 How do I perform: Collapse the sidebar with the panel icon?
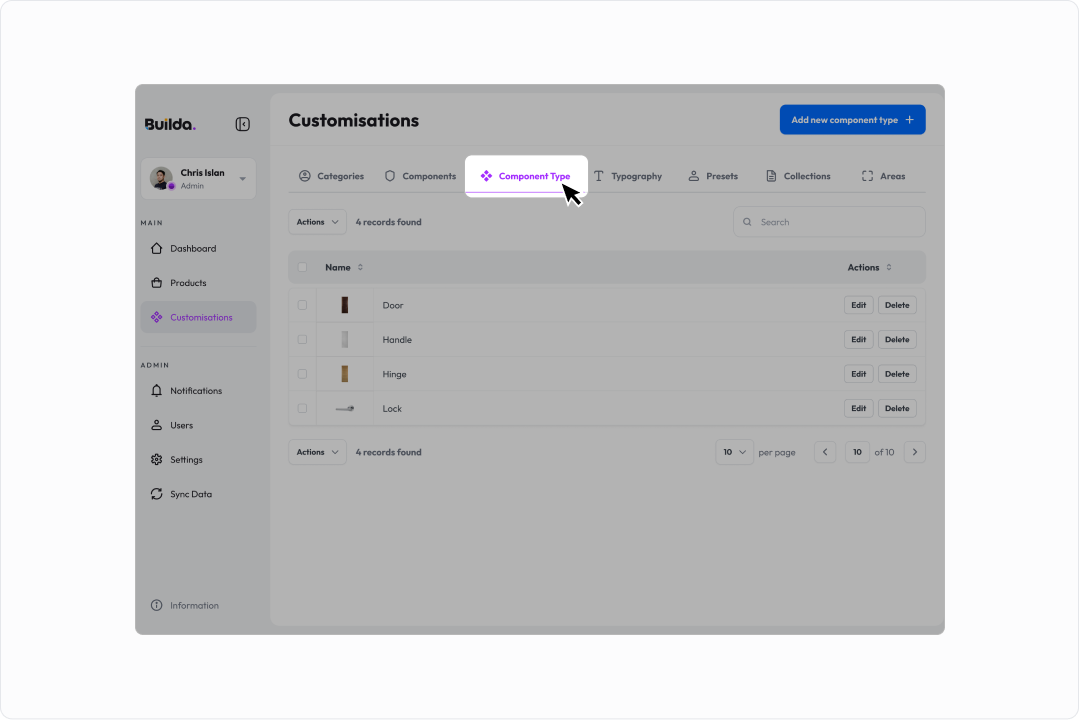(242, 124)
